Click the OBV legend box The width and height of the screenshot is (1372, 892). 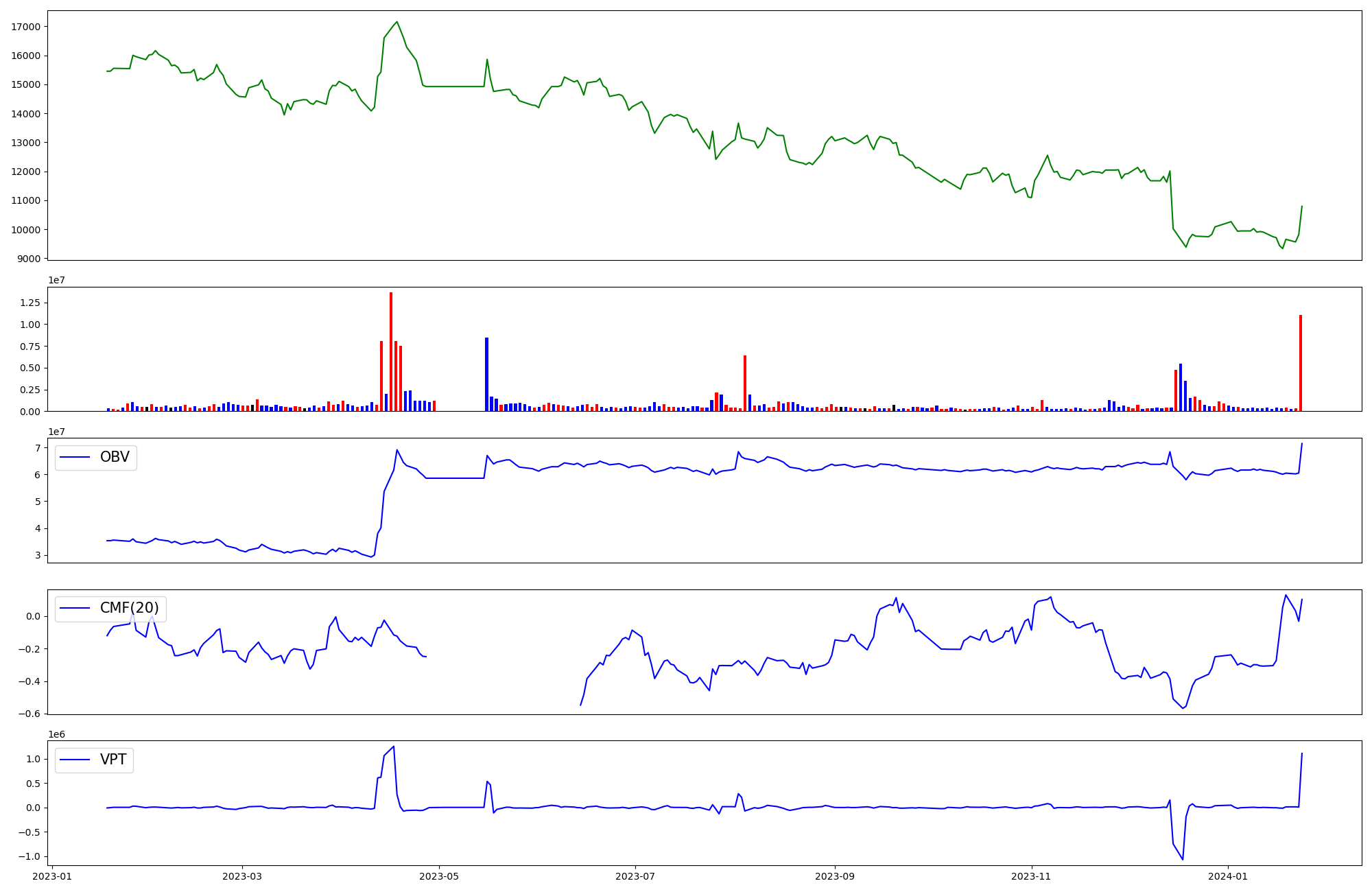point(96,458)
